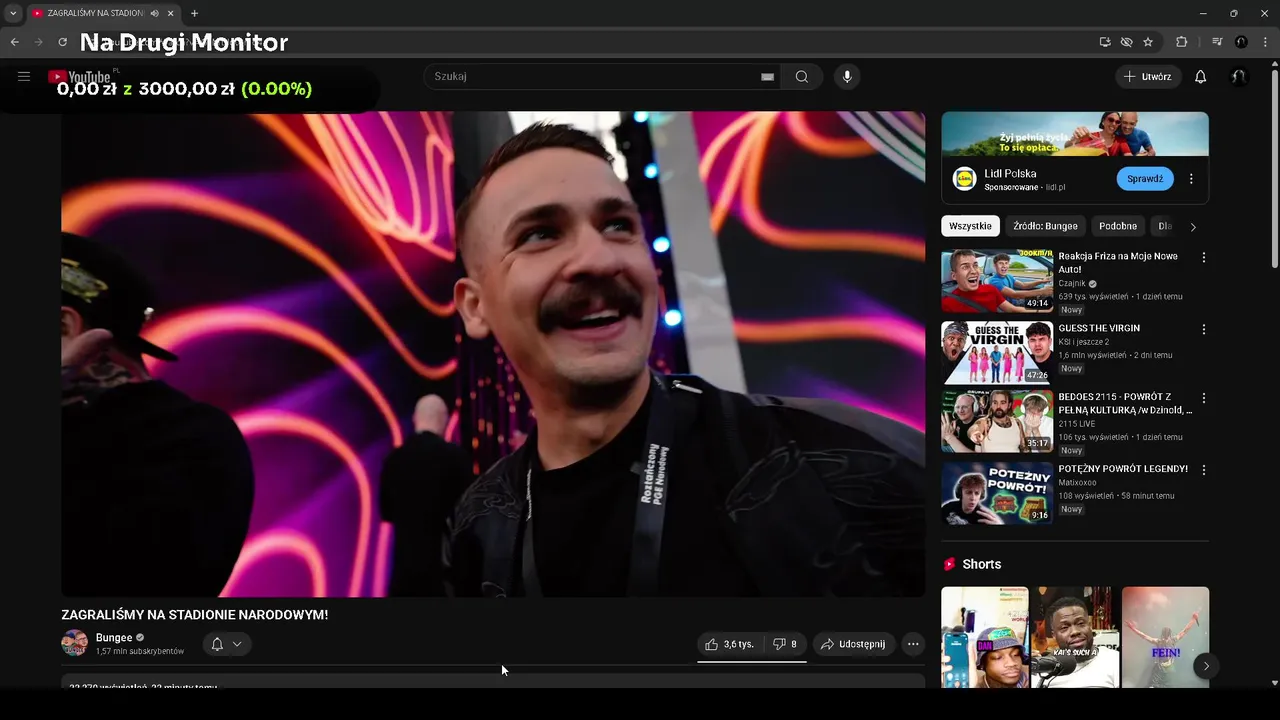The width and height of the screenshot is (1280, 720).
Task: Open the YouTube hamburger guide menu
Action: click(24, 76)
